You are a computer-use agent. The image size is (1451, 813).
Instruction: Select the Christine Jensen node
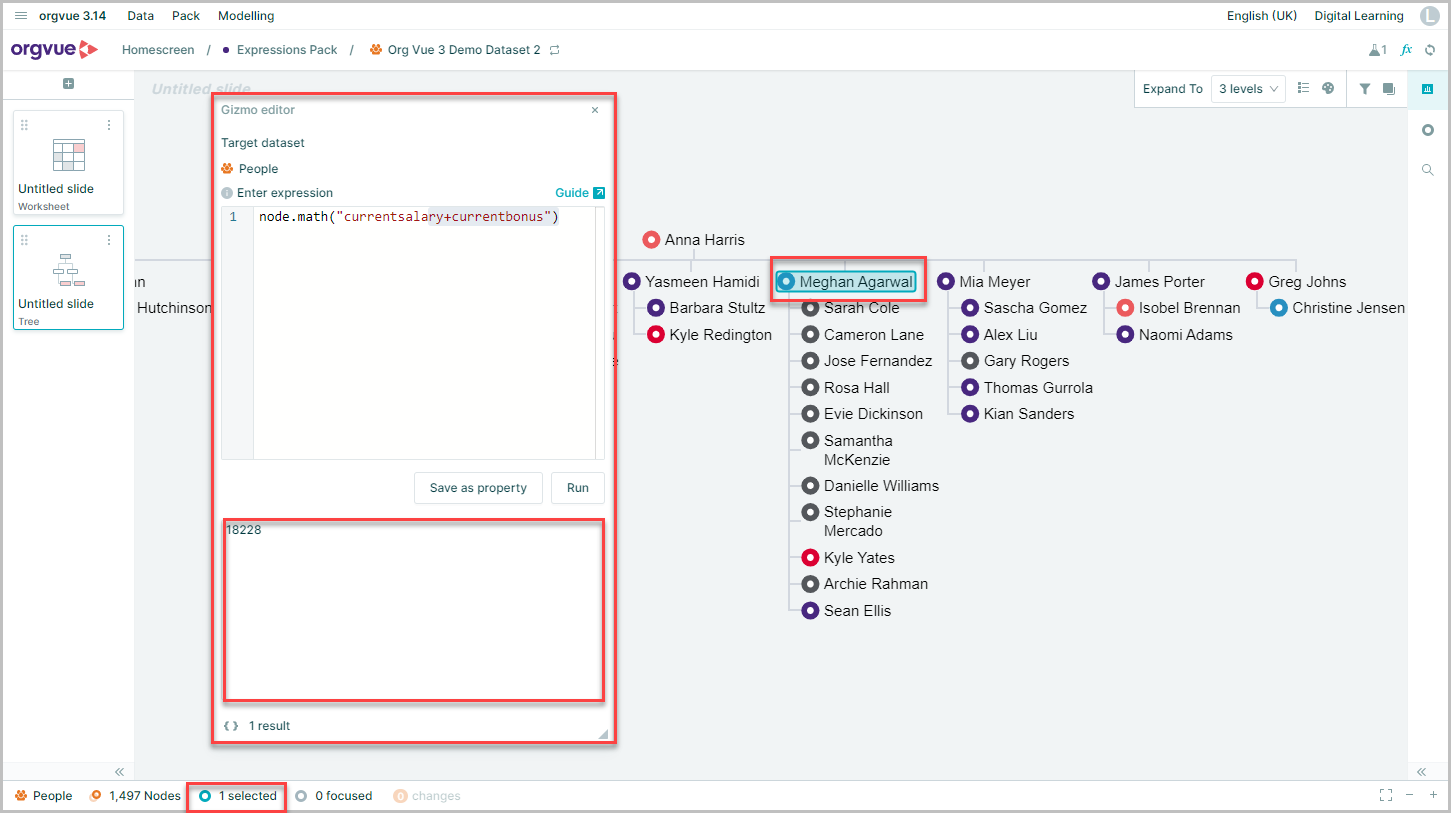click(1337, 308)
